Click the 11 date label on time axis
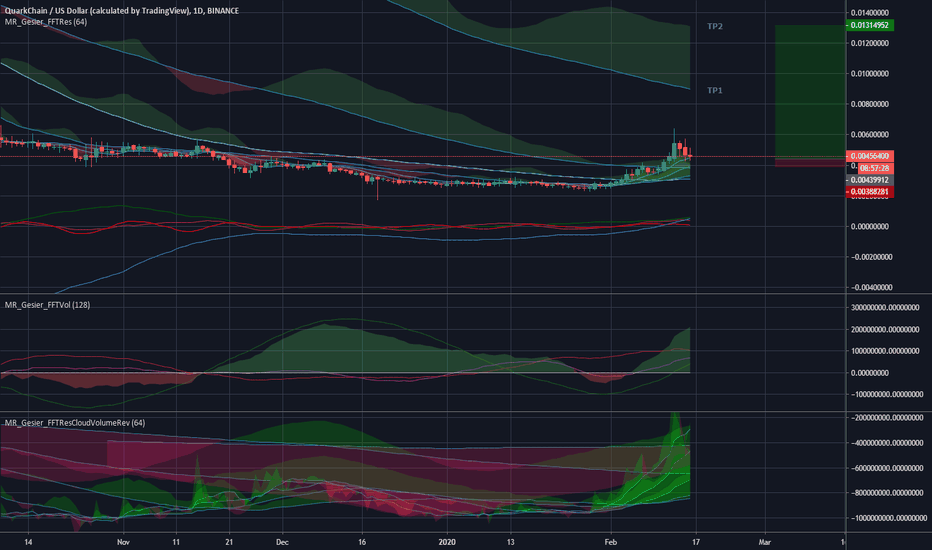Image resolution: width=932 pixels, height=550 pixels. [176, 542]
